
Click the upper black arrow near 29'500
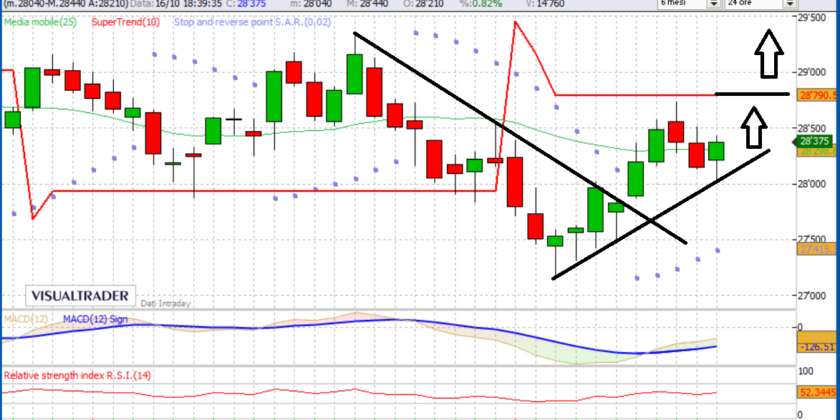click(768, 48)
